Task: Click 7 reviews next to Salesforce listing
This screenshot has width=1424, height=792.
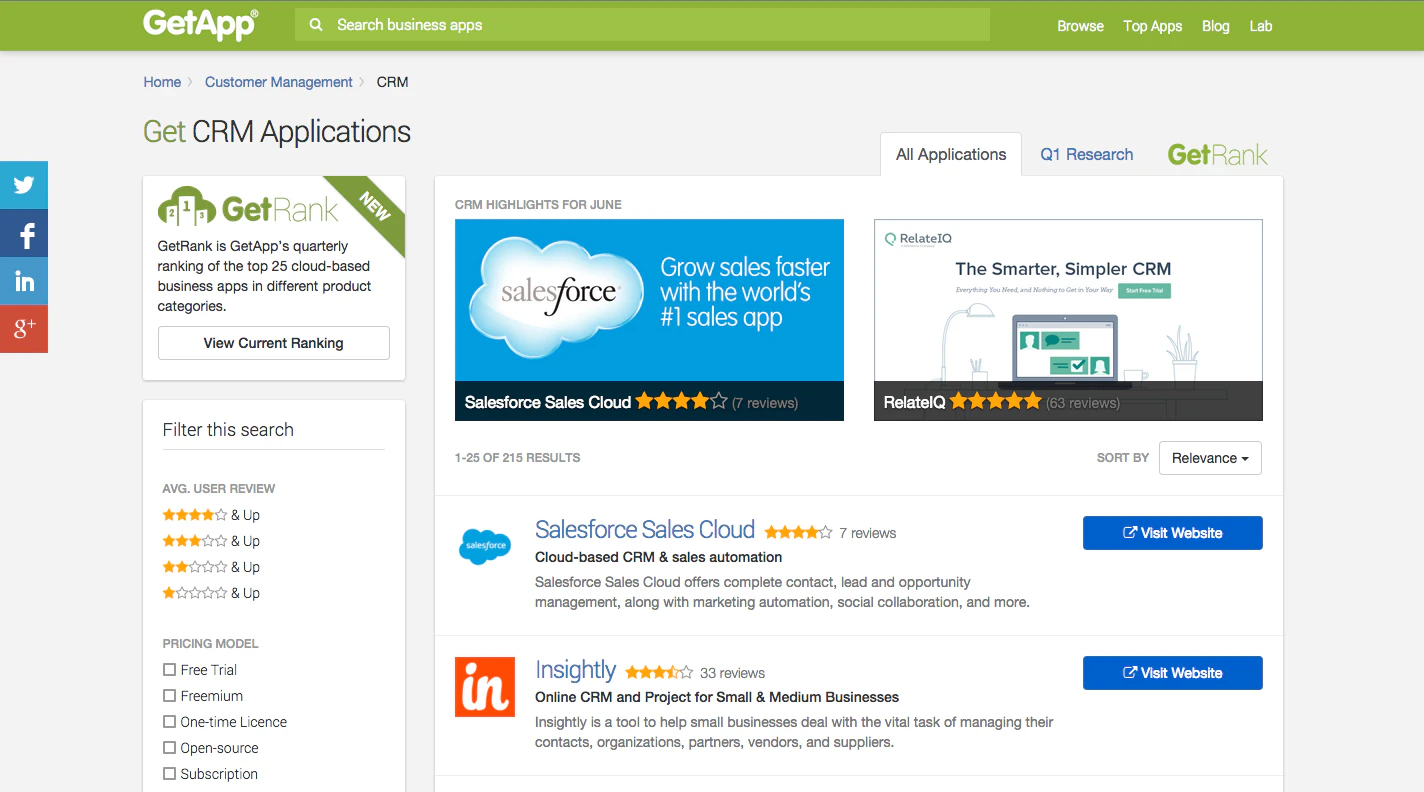Action: click(867, 533)
